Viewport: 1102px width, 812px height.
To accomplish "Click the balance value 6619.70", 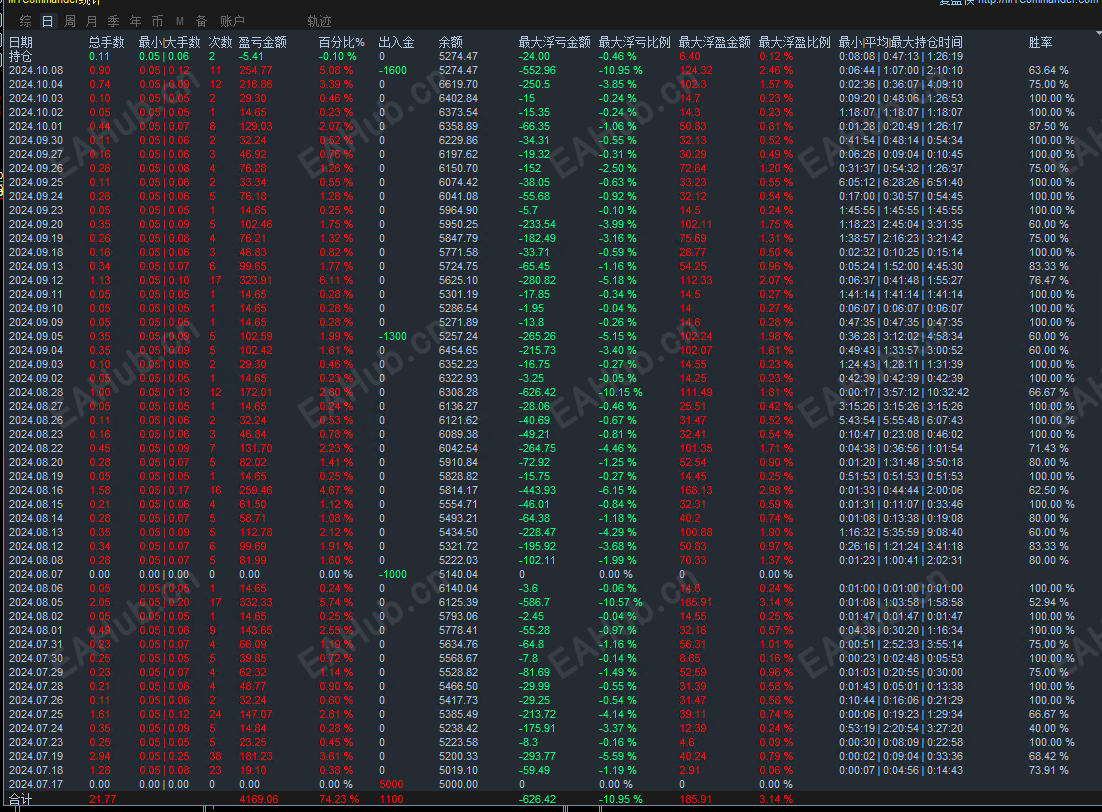I will (458, 84).
